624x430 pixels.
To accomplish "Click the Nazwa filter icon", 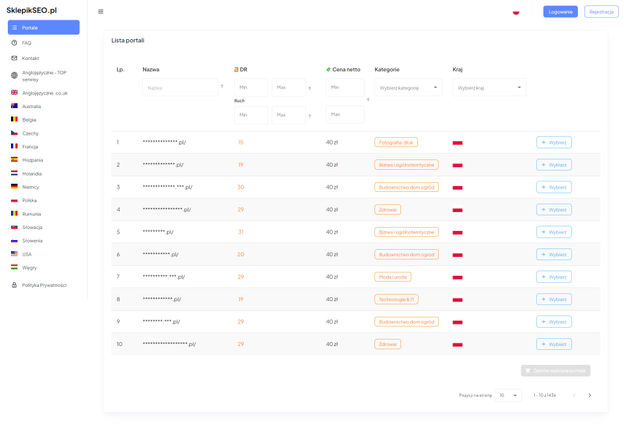I will pos(222,86).
